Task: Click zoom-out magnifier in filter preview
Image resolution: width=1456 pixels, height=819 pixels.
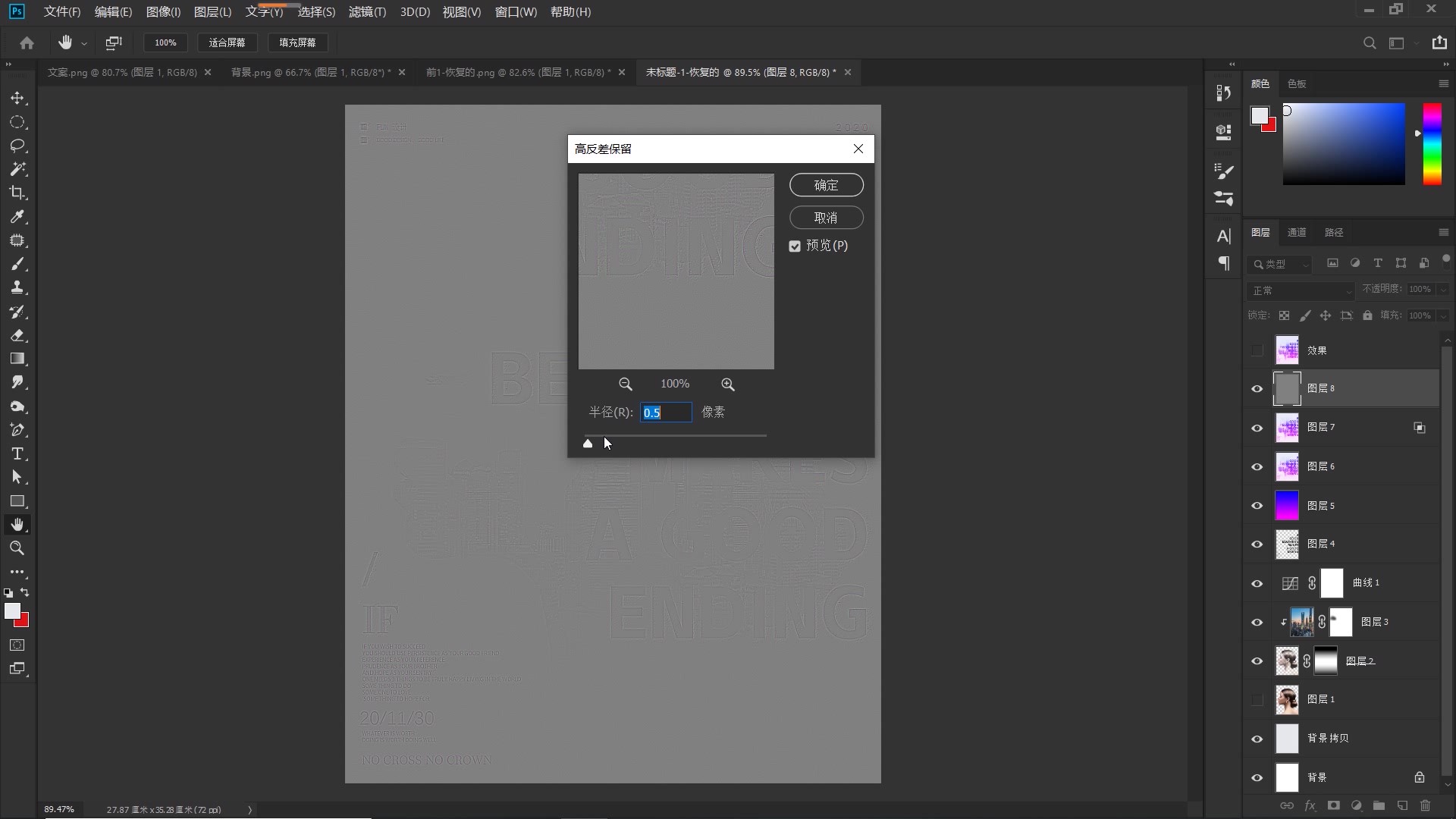Action: click(x=625, y=384)
